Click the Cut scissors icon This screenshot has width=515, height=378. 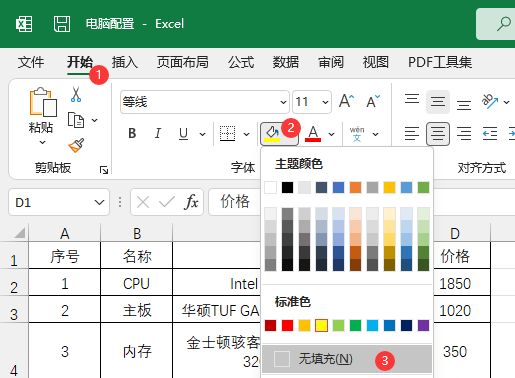[x=76, y=94]
